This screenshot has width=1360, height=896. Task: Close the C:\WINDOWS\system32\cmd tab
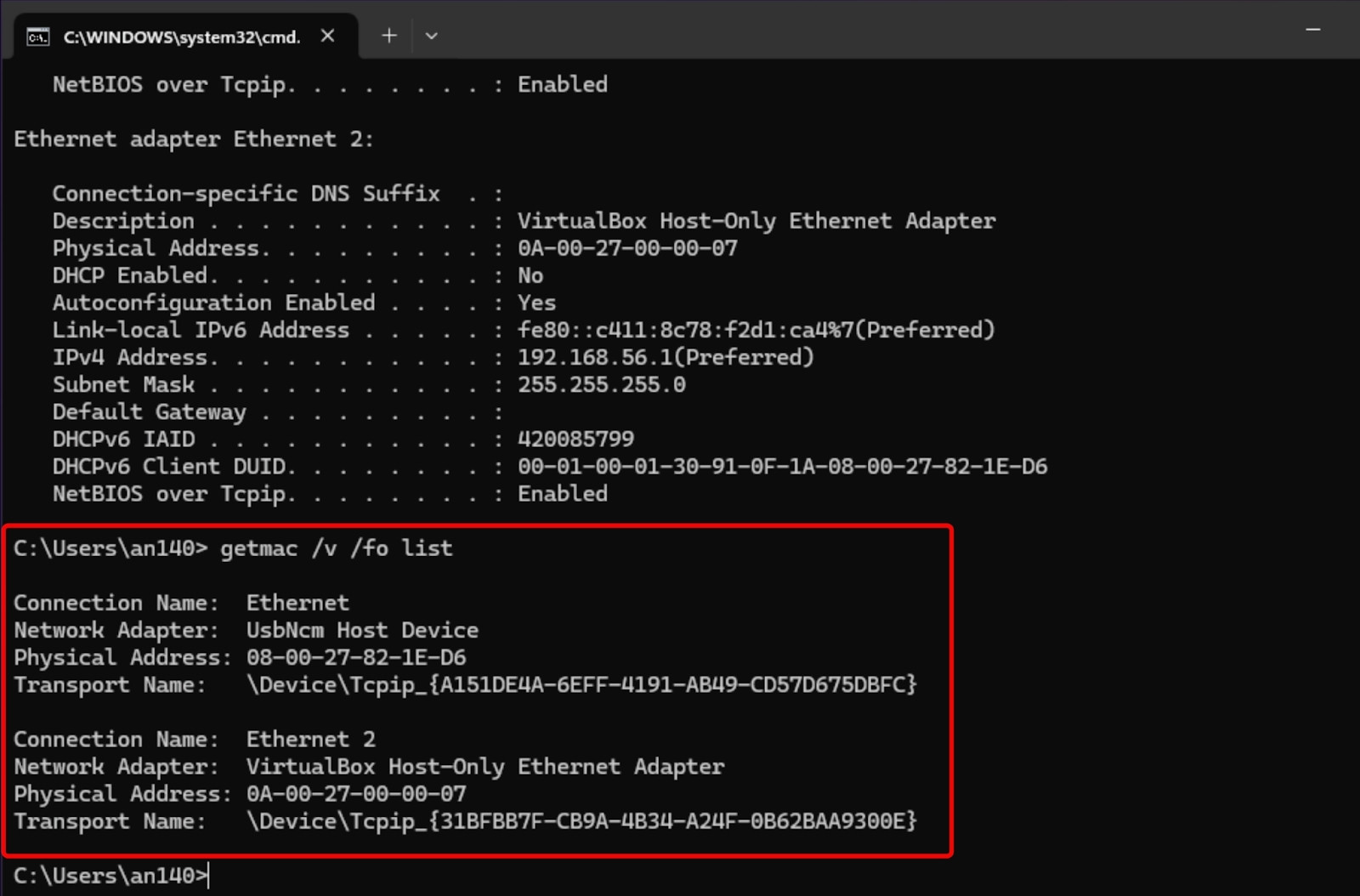(x=327, y=36)
